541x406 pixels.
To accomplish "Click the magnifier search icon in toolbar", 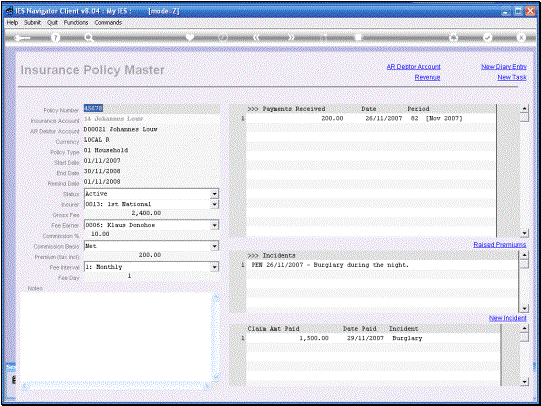I will (89, 38).
